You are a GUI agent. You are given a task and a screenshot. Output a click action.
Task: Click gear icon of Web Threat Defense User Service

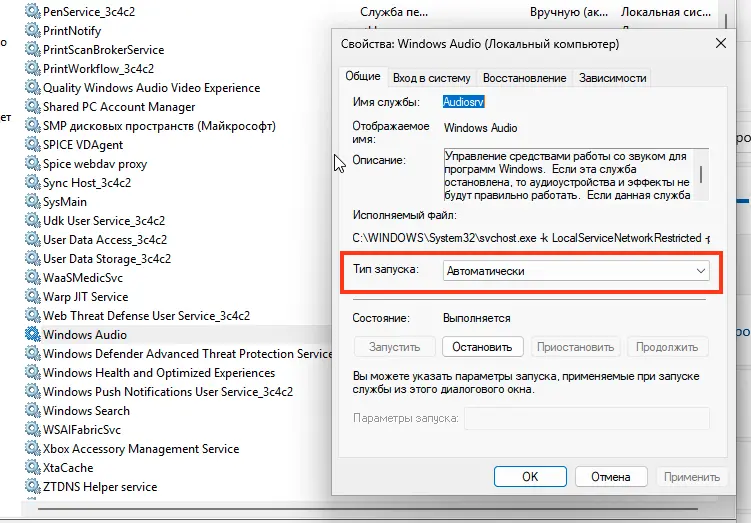(33, 316)
